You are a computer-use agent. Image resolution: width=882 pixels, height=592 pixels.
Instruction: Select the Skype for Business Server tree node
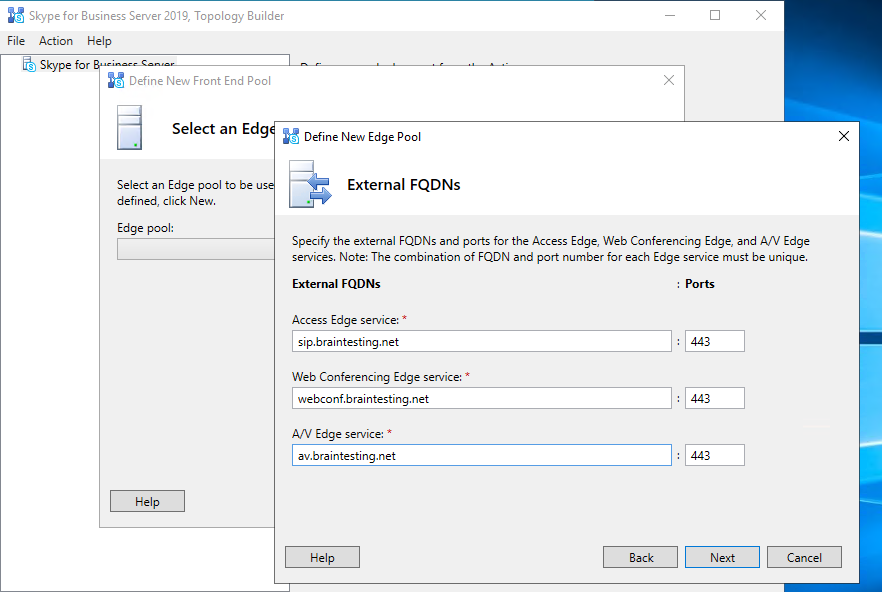(100, 65)
